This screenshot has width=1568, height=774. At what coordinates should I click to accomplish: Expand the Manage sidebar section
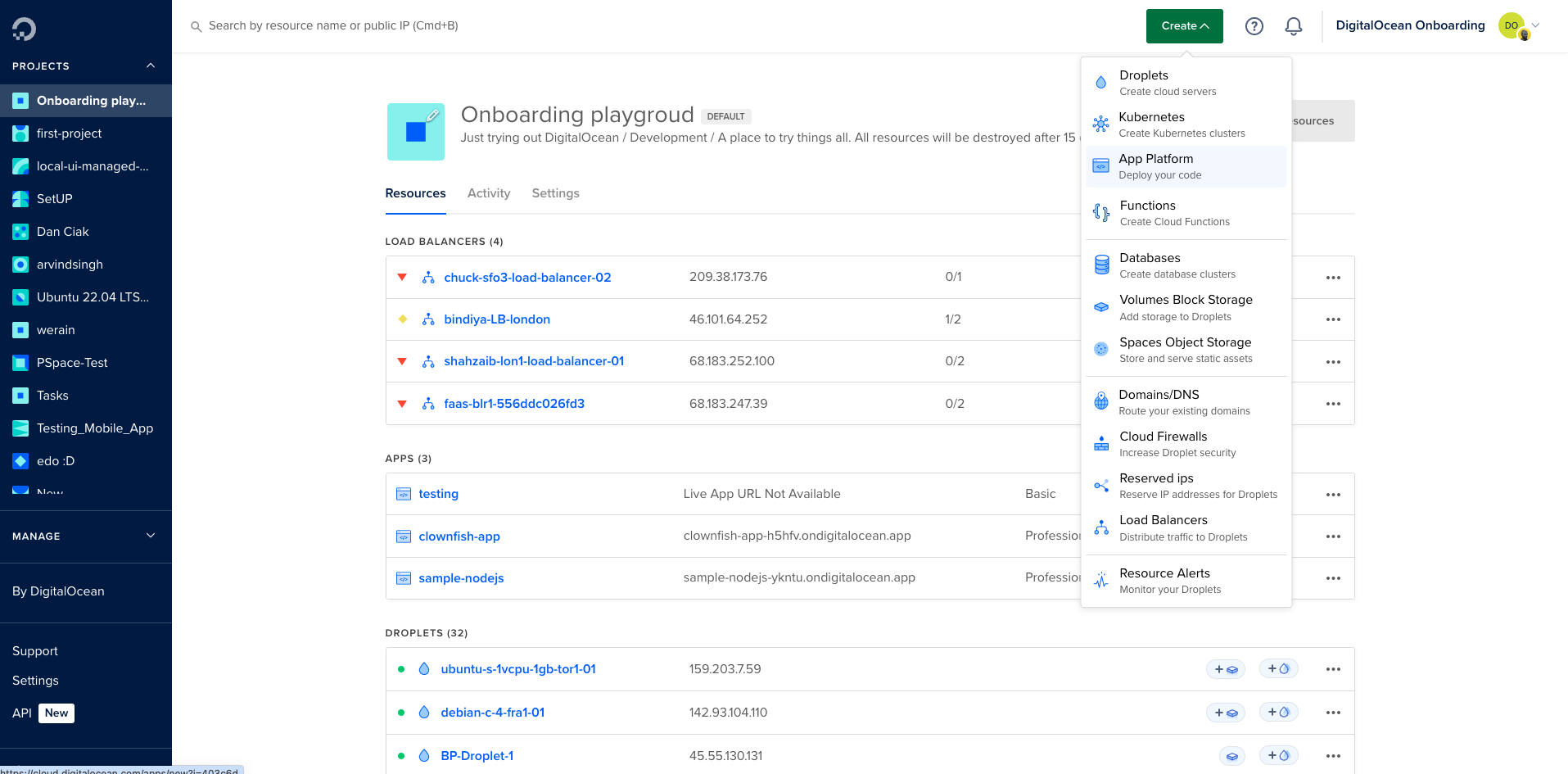pyautogui.click(x=151, y=536)
